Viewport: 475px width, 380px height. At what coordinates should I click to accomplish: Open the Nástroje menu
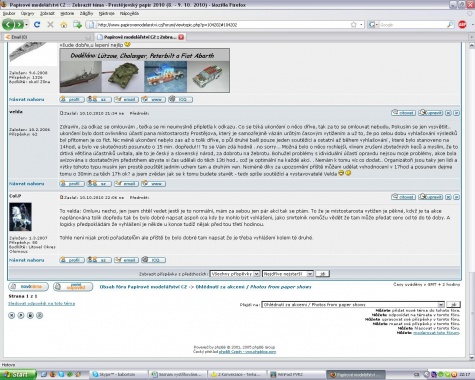point(106,14)
